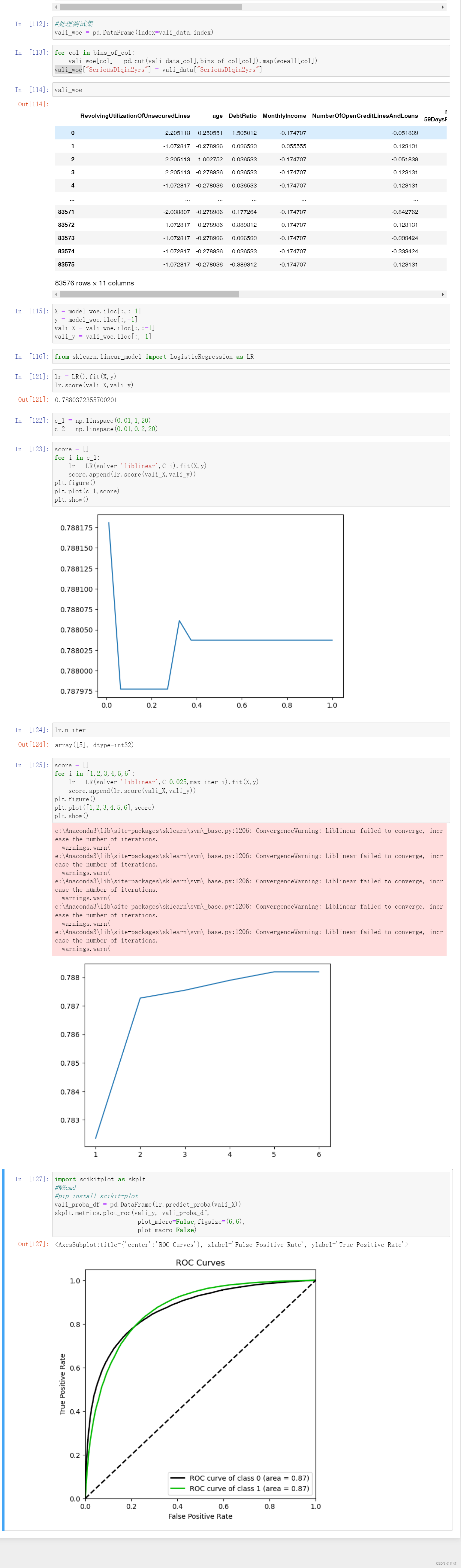Focus cell In [123] looping over c_1
The image size is (461, 1568).
pos(251,474)
